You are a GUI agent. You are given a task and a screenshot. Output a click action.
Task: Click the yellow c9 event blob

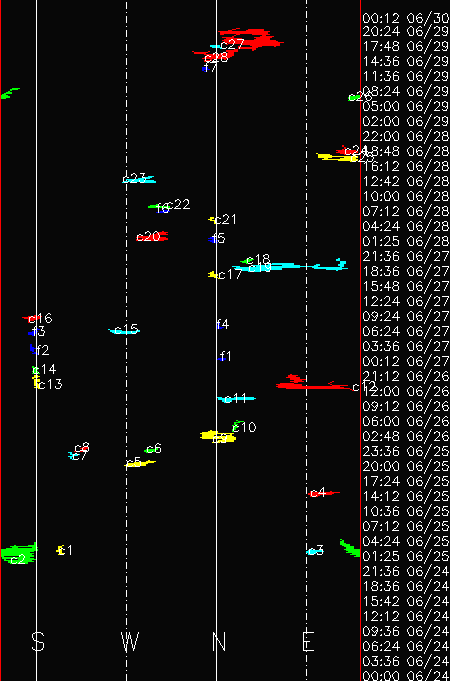218,436
